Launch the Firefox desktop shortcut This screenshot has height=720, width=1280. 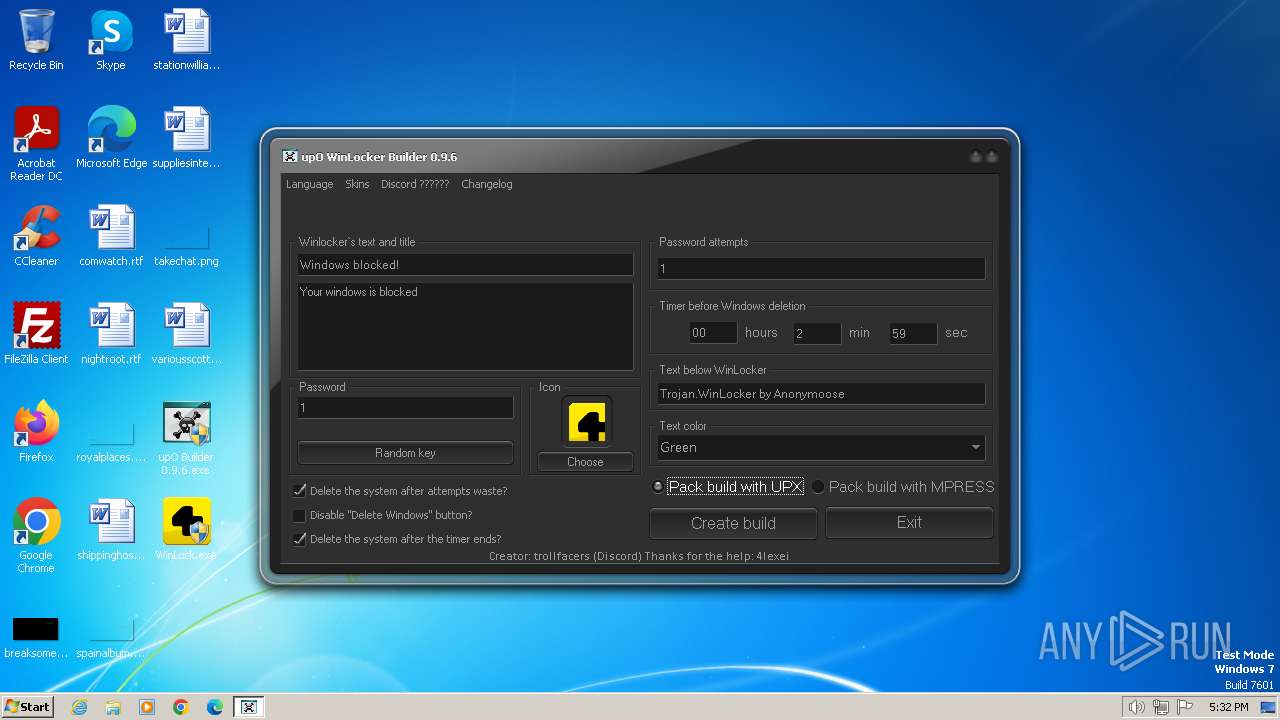pyautogui.click(x=36, y=432)
